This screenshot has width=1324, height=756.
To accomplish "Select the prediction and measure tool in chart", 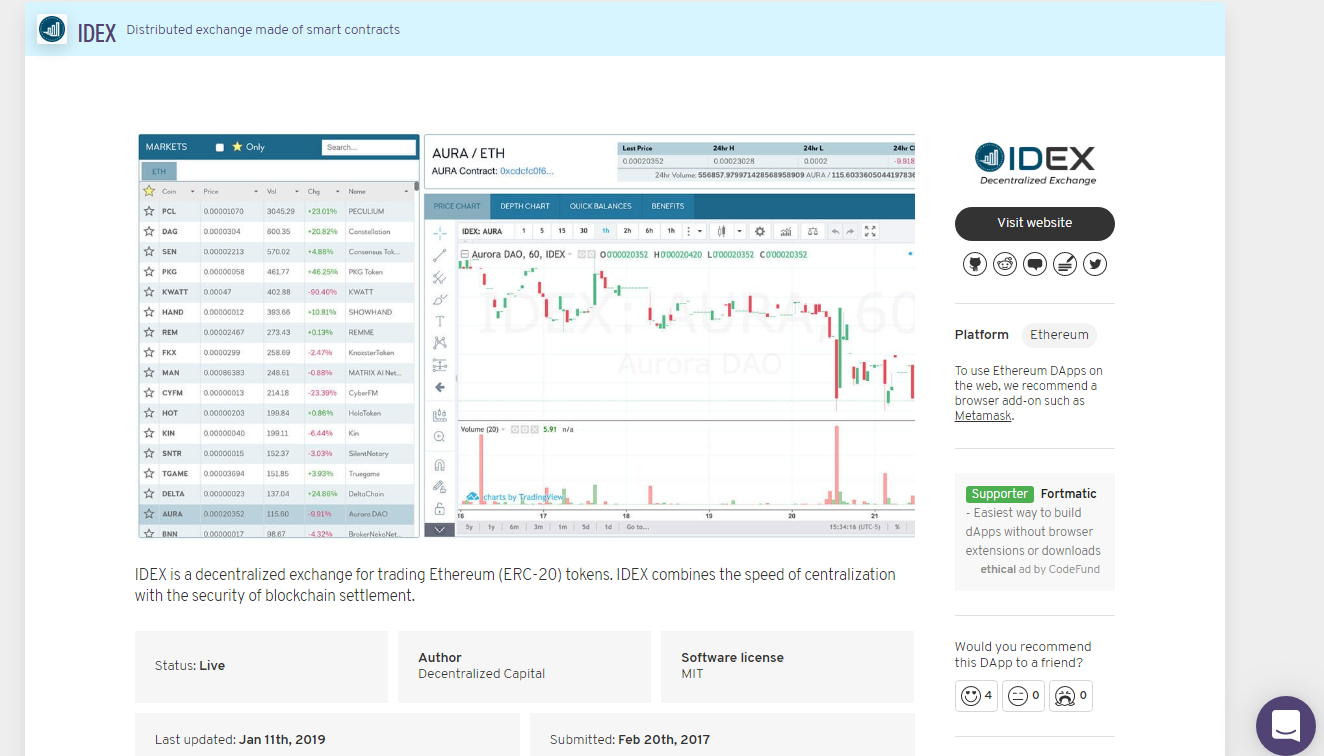I will point(439,365).
